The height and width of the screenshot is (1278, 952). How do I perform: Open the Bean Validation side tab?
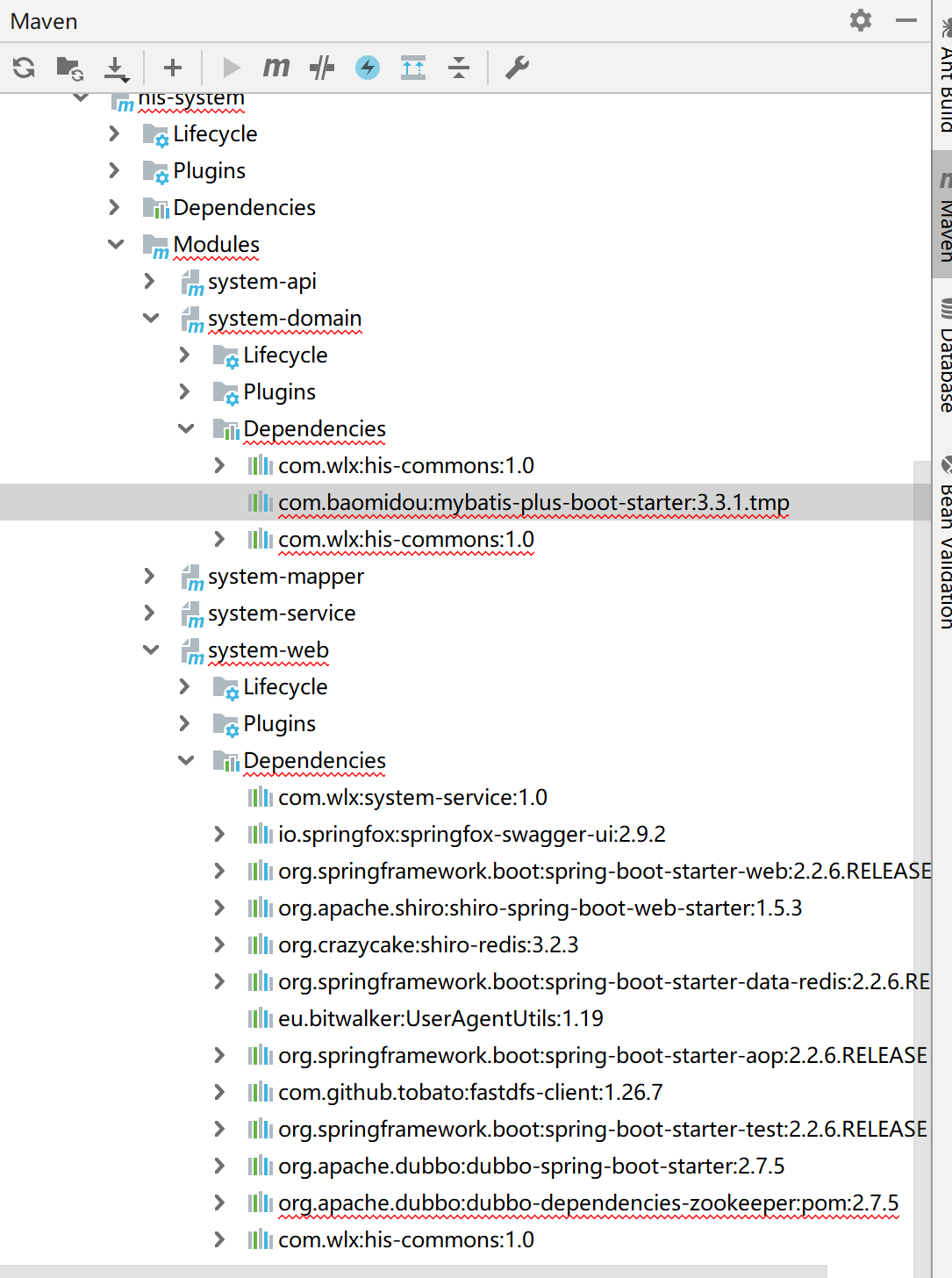(944, 542)
